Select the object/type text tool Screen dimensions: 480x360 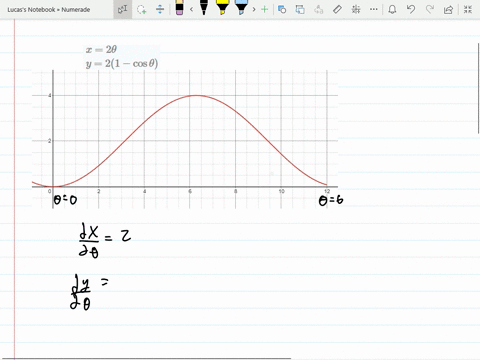(122, 9)
